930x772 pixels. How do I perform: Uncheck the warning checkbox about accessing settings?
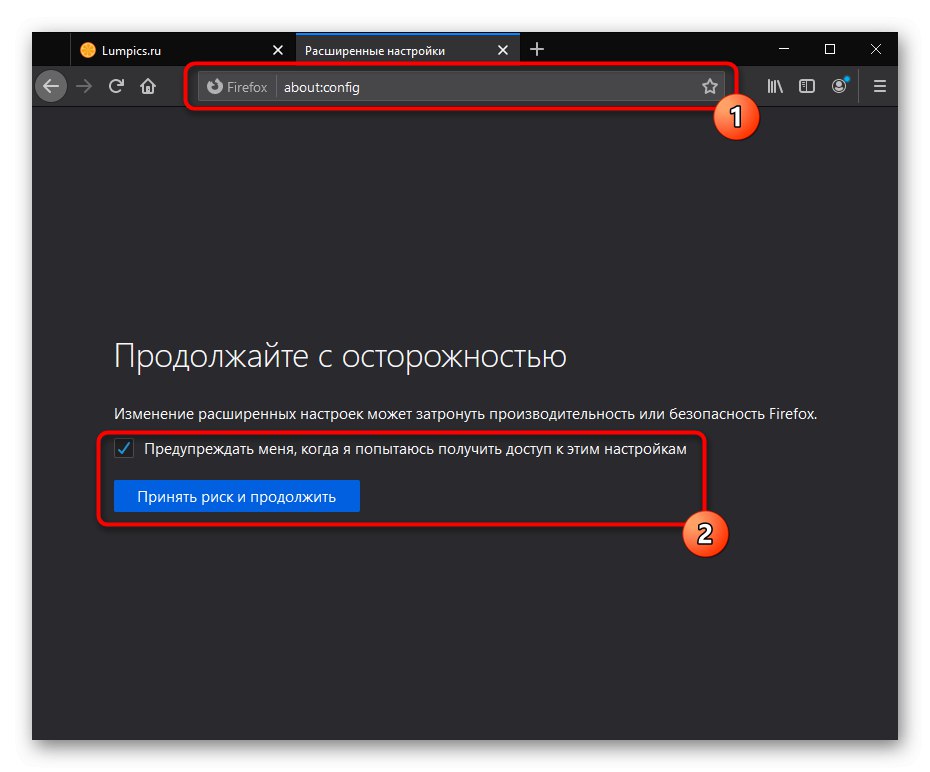coord(124,449)
